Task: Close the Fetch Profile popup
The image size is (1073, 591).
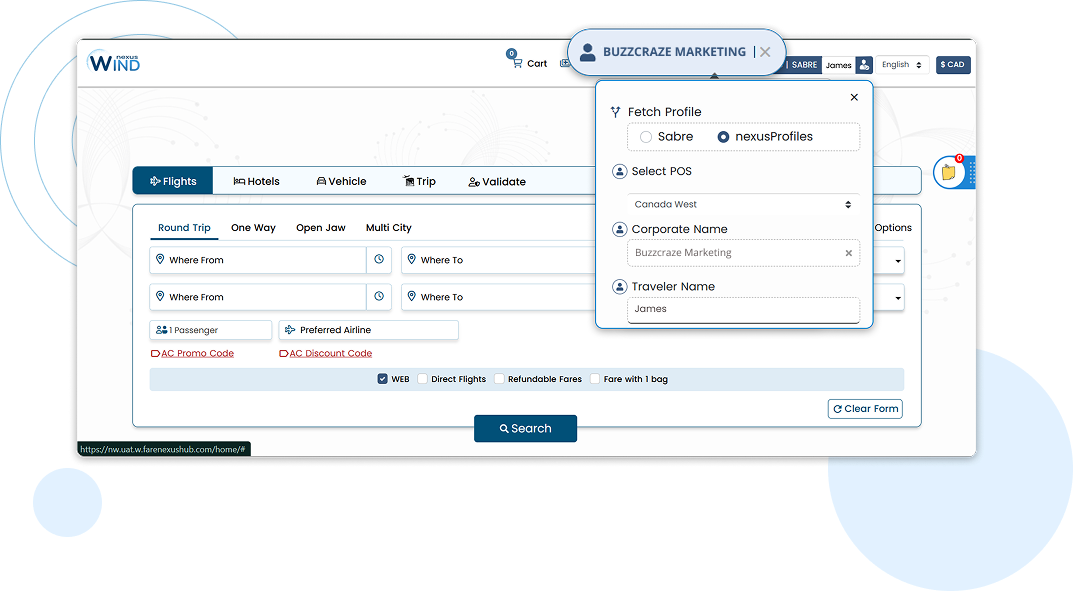Action: (x=854, y=97)
